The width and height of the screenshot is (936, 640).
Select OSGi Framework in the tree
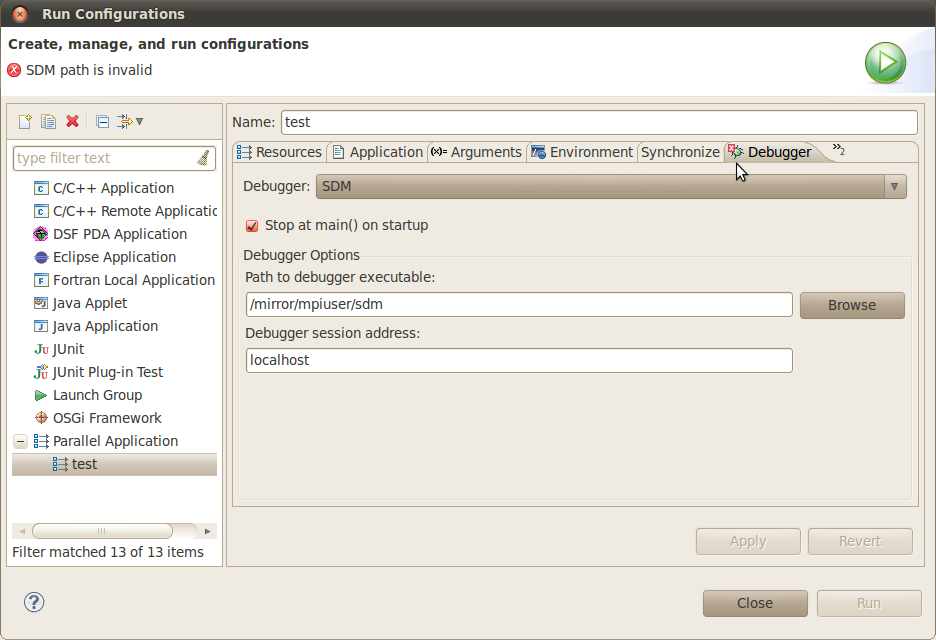coord(107,418)
